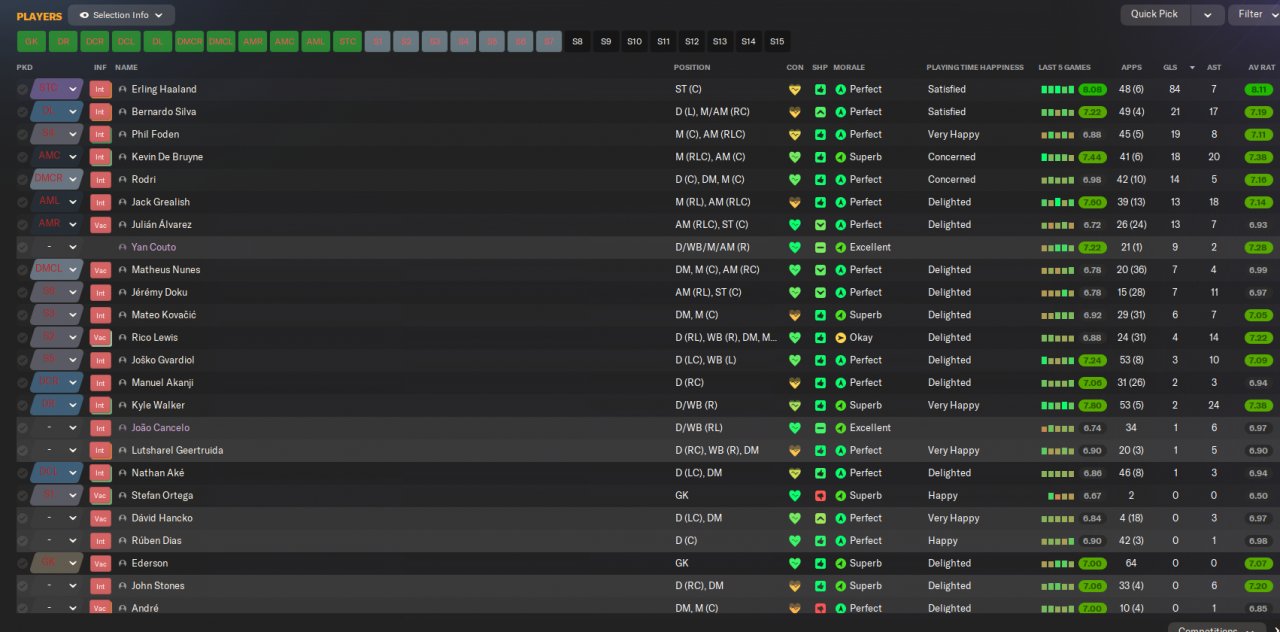Viewport: 1280px width, 632px height.
Task: Toggle the selection check for Bernardo Silva
Action: [22, 112]
